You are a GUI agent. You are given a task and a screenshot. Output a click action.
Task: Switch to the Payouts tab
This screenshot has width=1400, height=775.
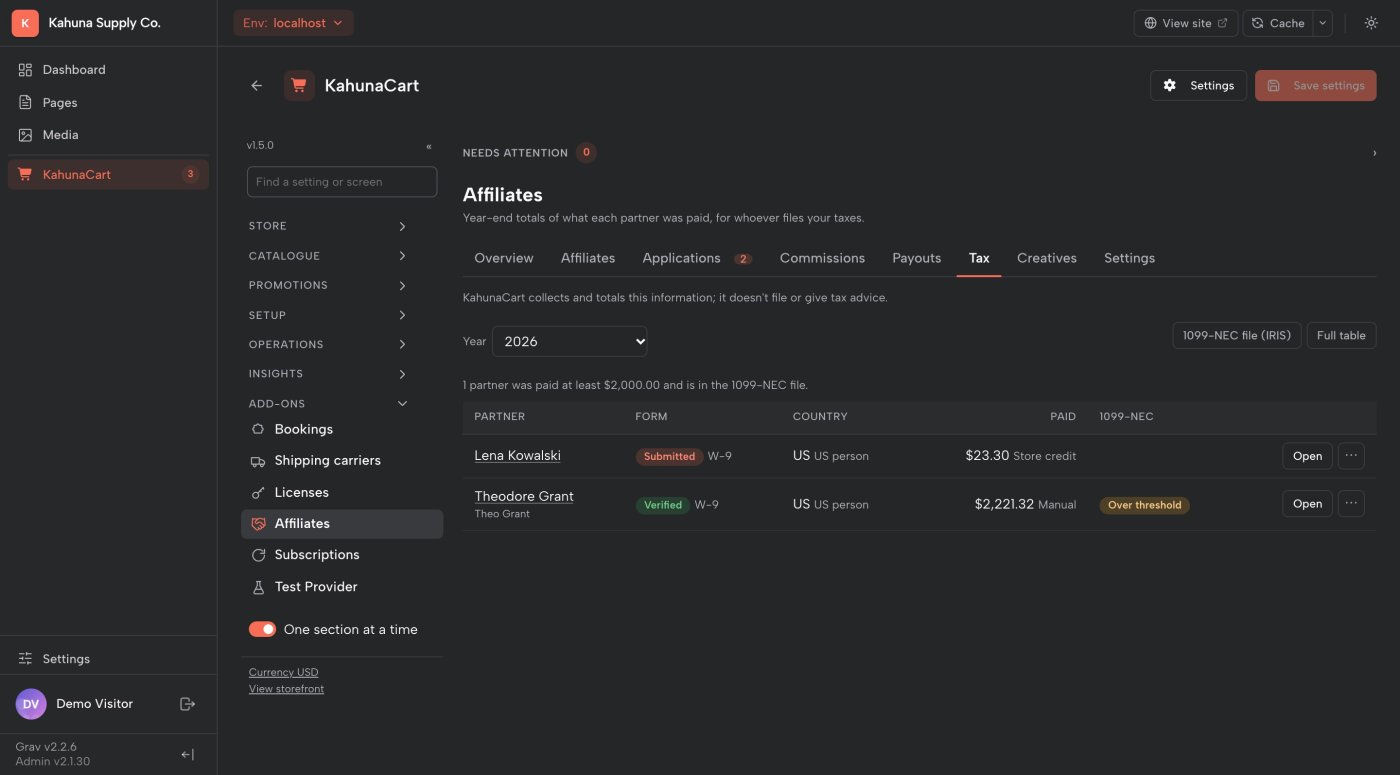(917, 258)
